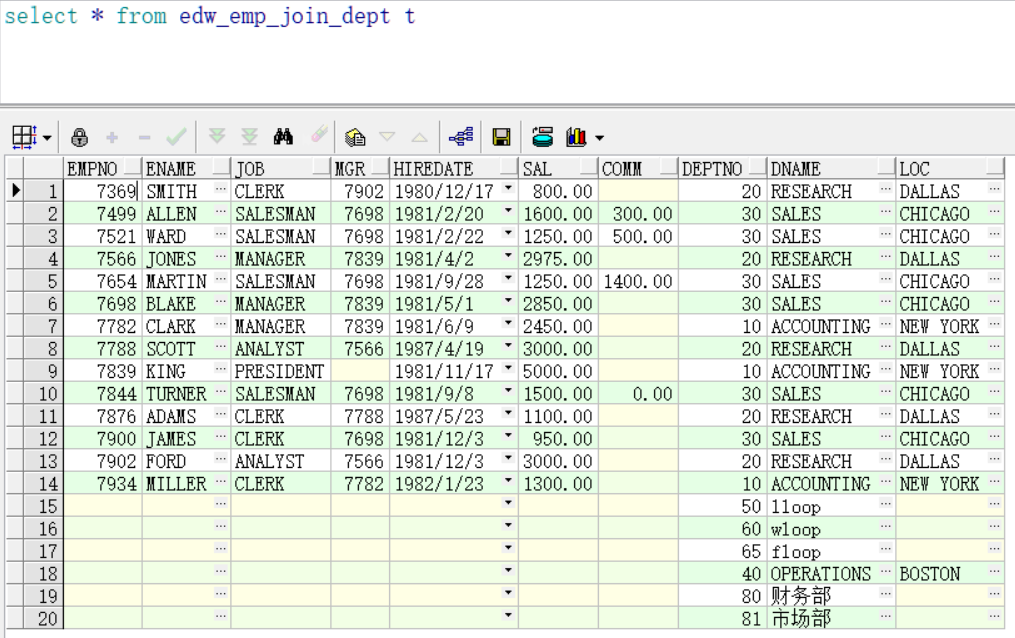Open date picker for 1987/5/23 hiredate

tap(508, 413)
